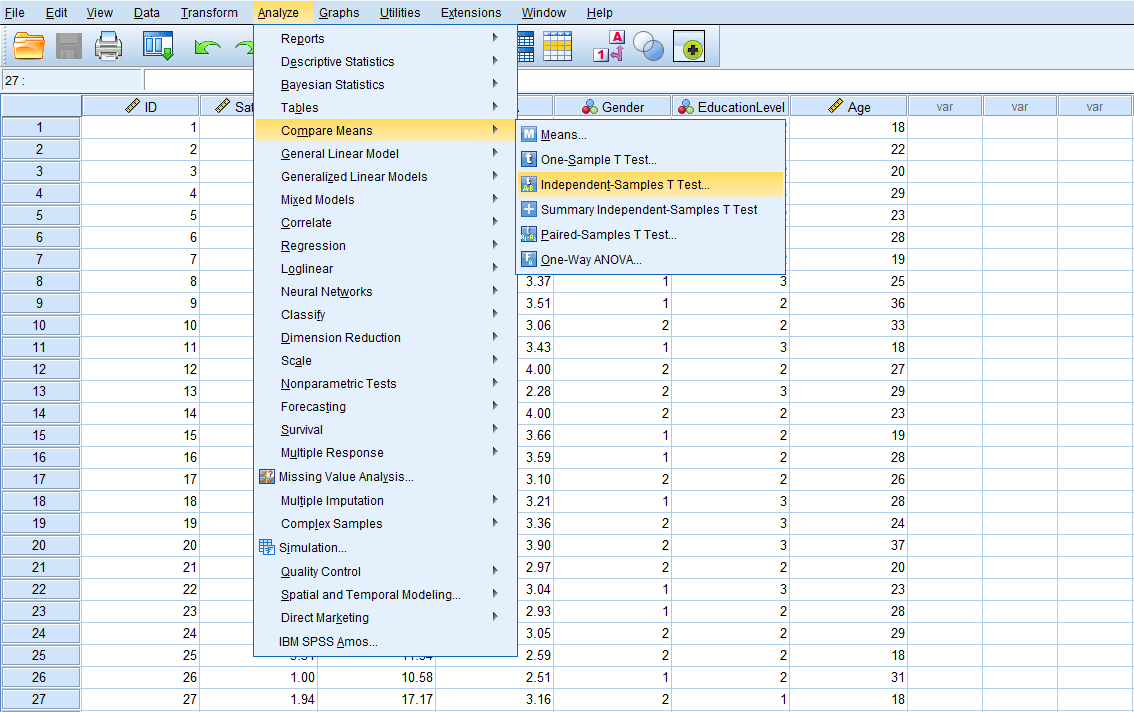Click the green Undo arrow icon
This screenshot has height=712, width=1134.
(207, 47)
